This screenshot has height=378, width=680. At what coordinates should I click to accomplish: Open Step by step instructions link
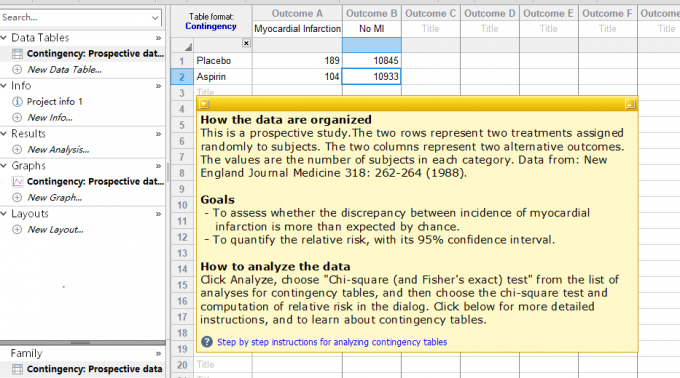(332, 342)
